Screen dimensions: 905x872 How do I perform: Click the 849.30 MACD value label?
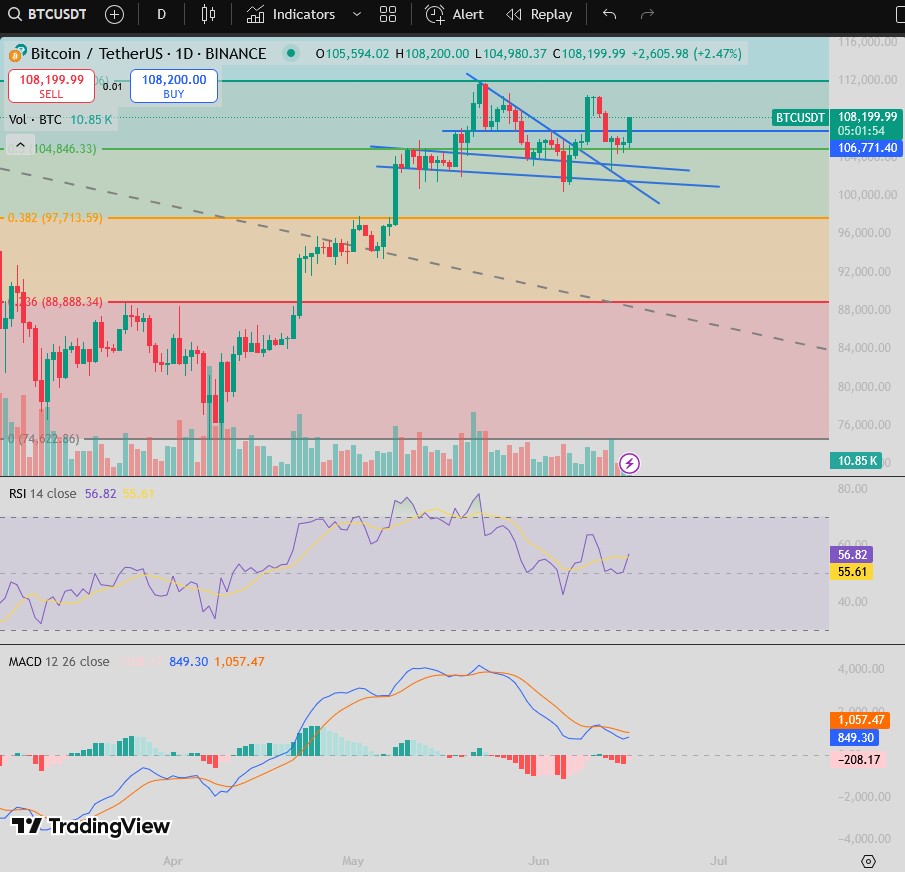(855, 738)
